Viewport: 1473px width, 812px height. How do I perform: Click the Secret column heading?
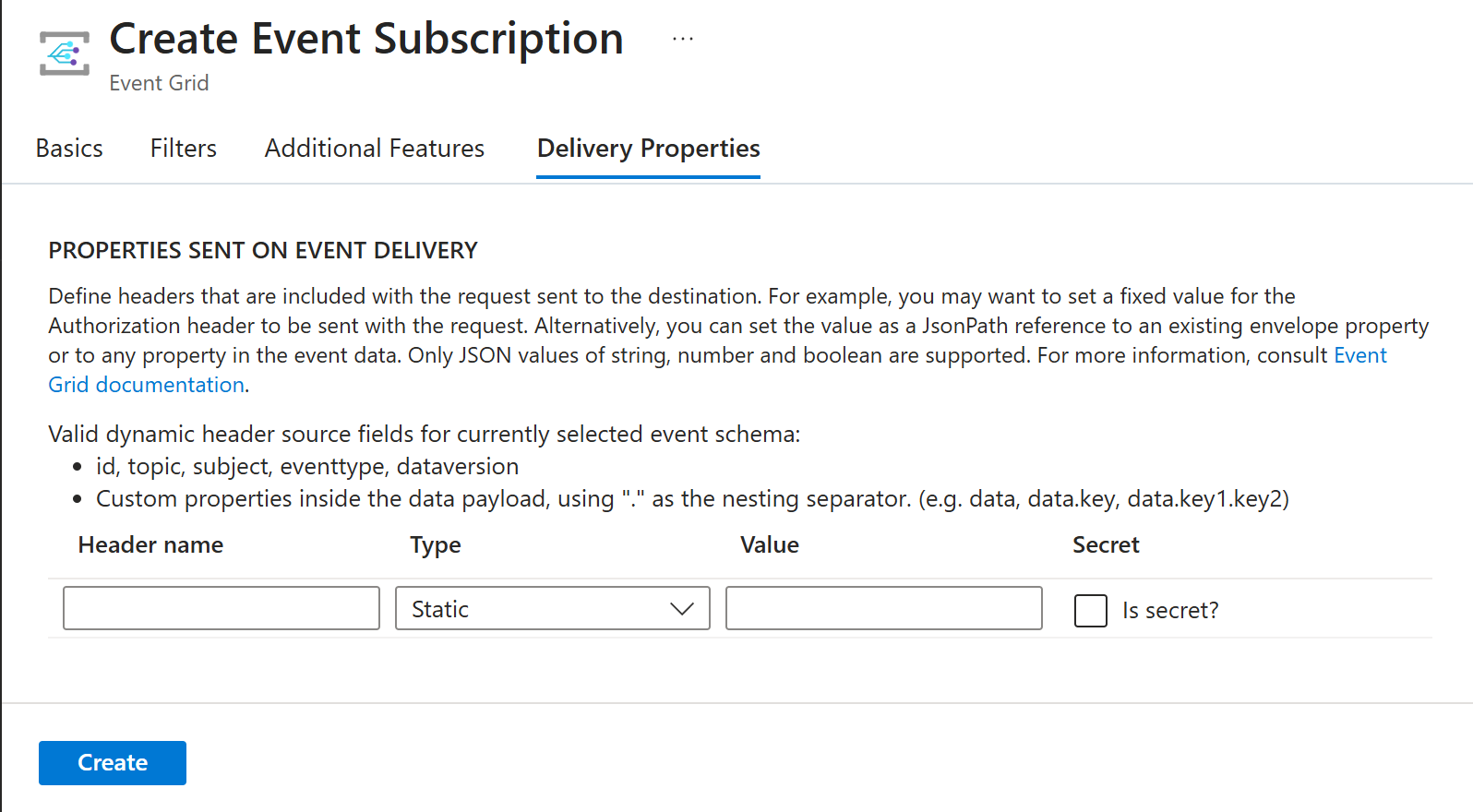pos(1106,545)
